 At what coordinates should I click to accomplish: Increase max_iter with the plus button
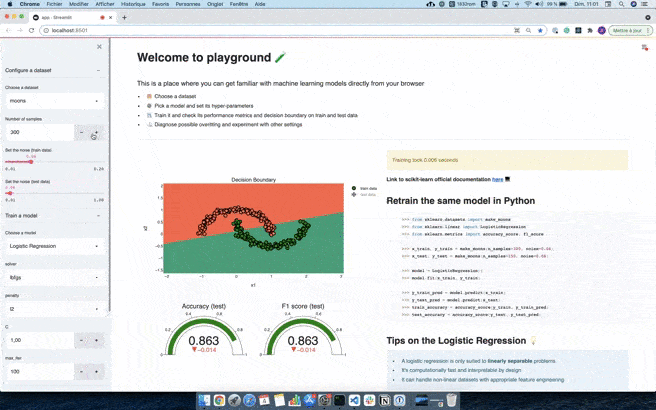pos(97,372)
